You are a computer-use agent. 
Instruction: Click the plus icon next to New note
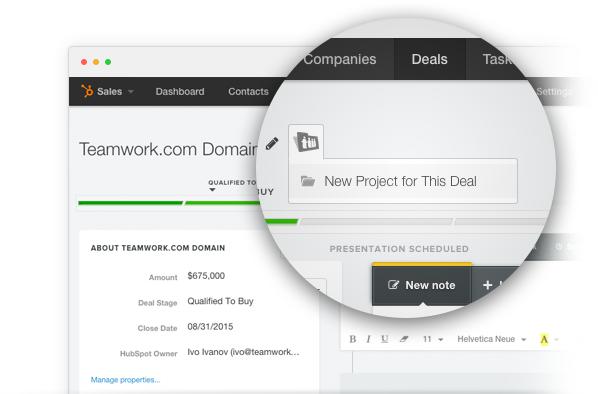(487, 285)
